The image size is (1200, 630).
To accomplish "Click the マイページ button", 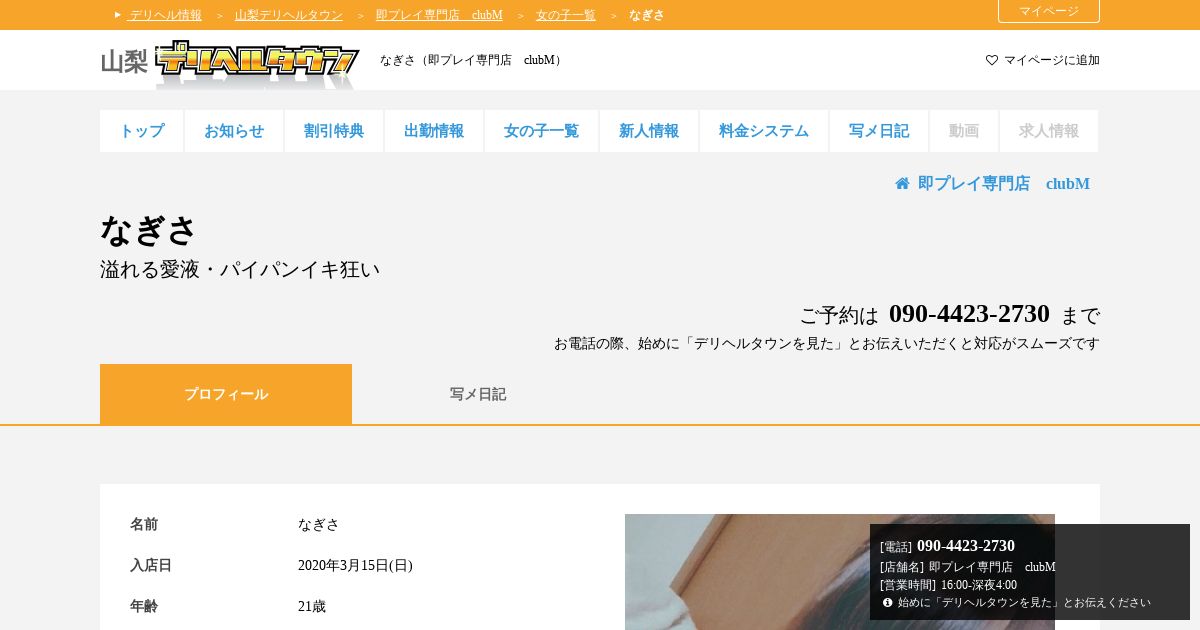I will point(1049,11).
